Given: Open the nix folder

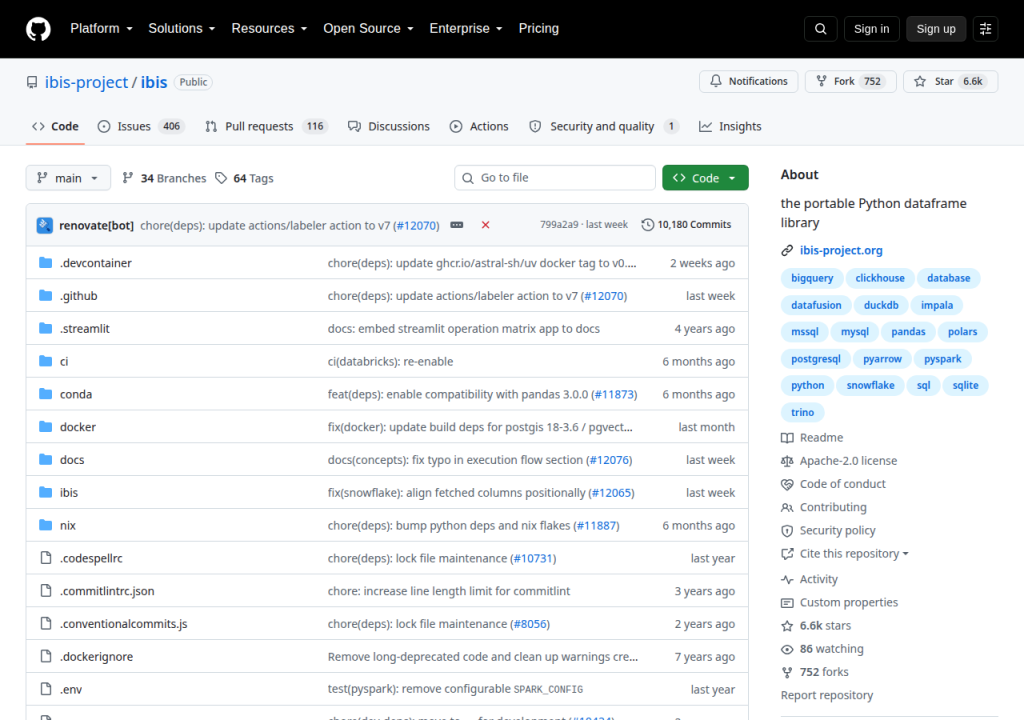Looking at the screenshot, I should (68, 525).
